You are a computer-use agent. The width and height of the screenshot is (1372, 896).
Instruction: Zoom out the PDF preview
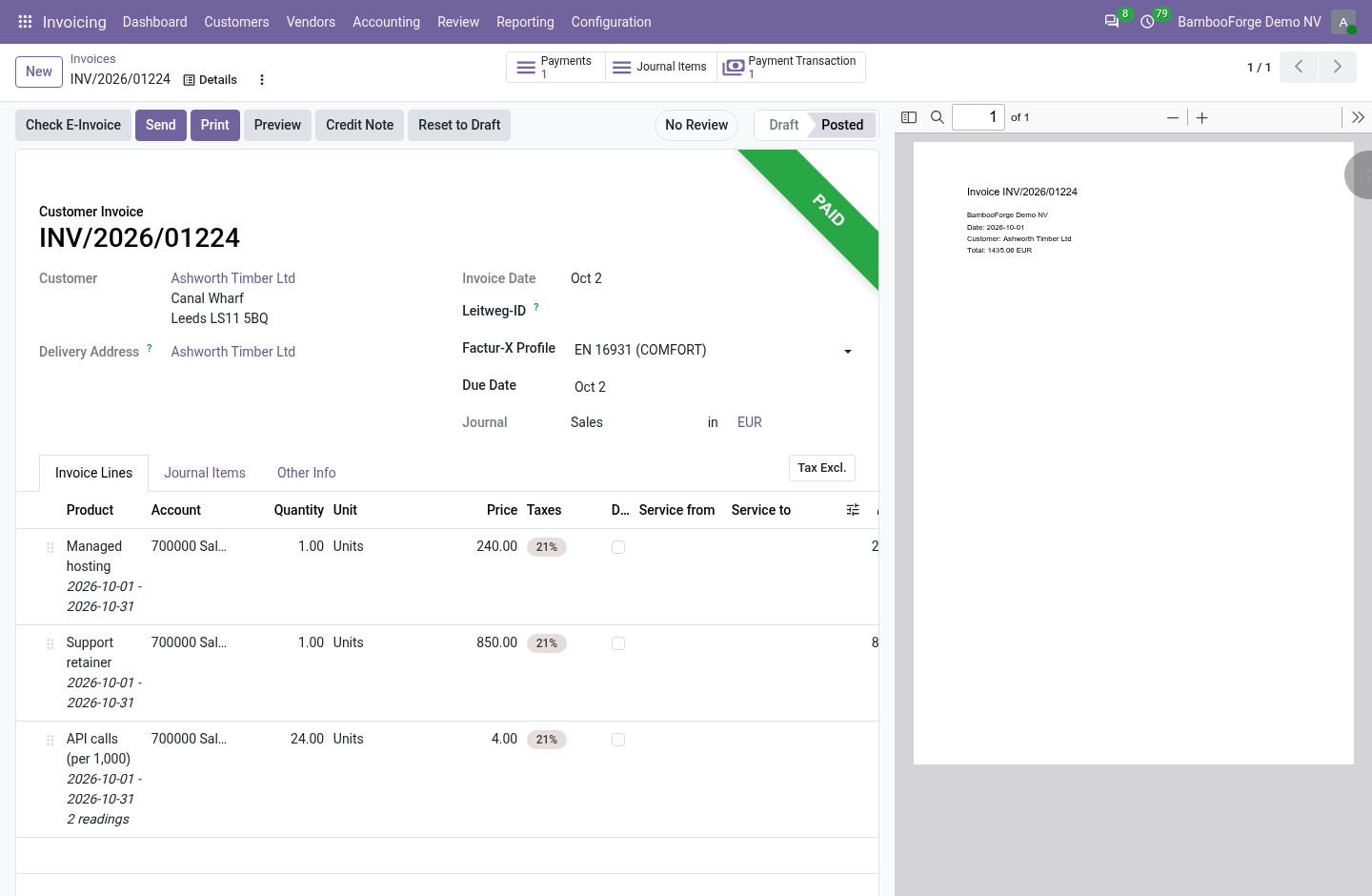pyautogui.click(x=1173, y=117)
